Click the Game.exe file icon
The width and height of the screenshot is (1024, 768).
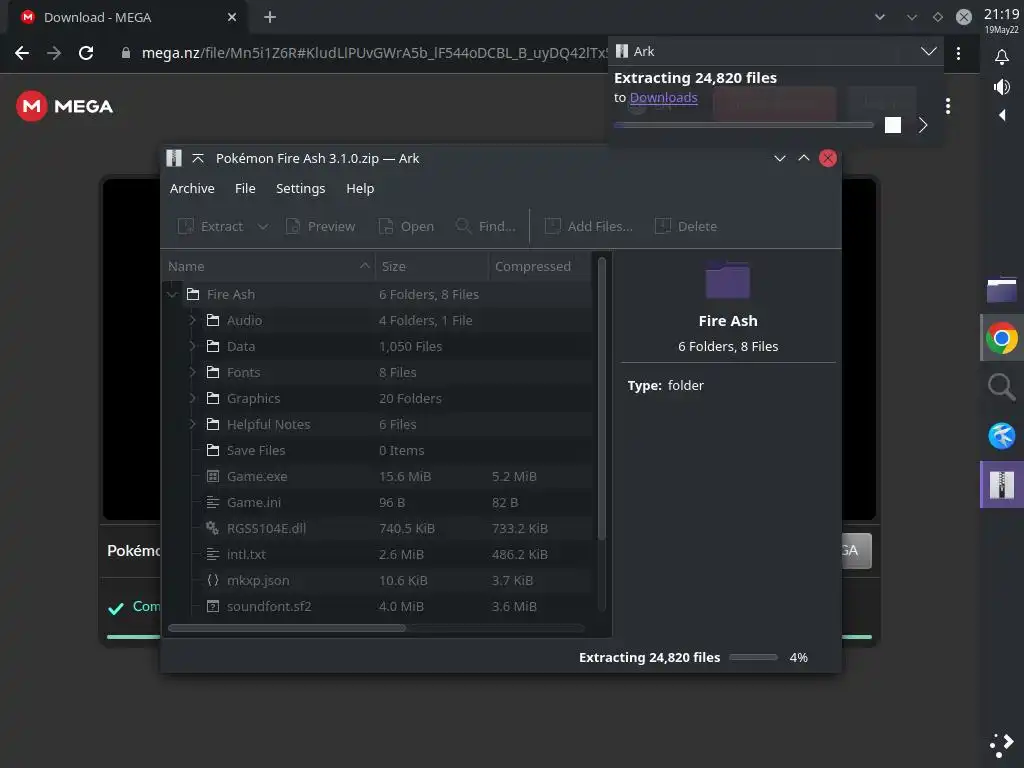(x=213, y=476)
